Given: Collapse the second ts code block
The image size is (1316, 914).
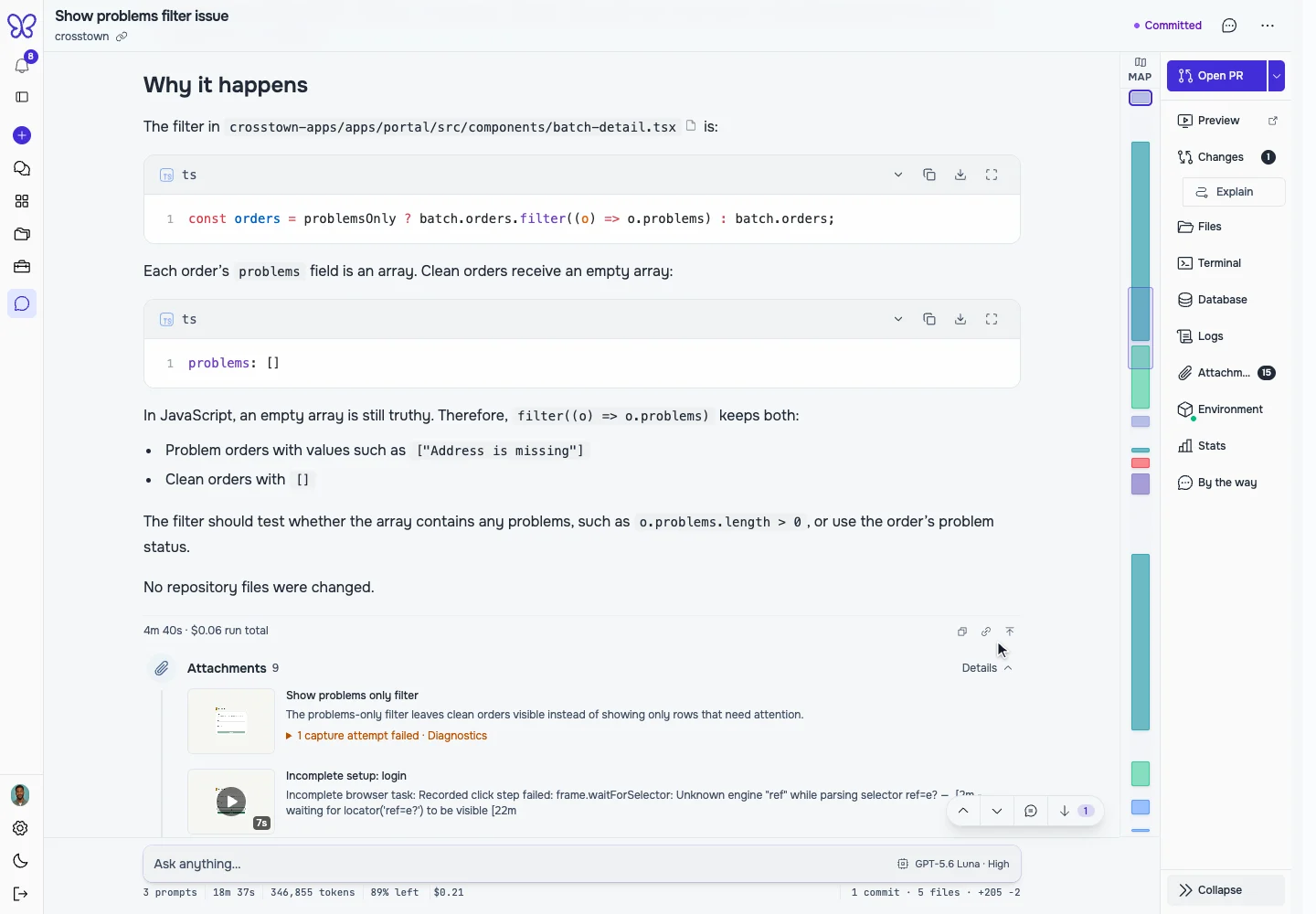Looking at the screenshot, I should coord(898,319).
